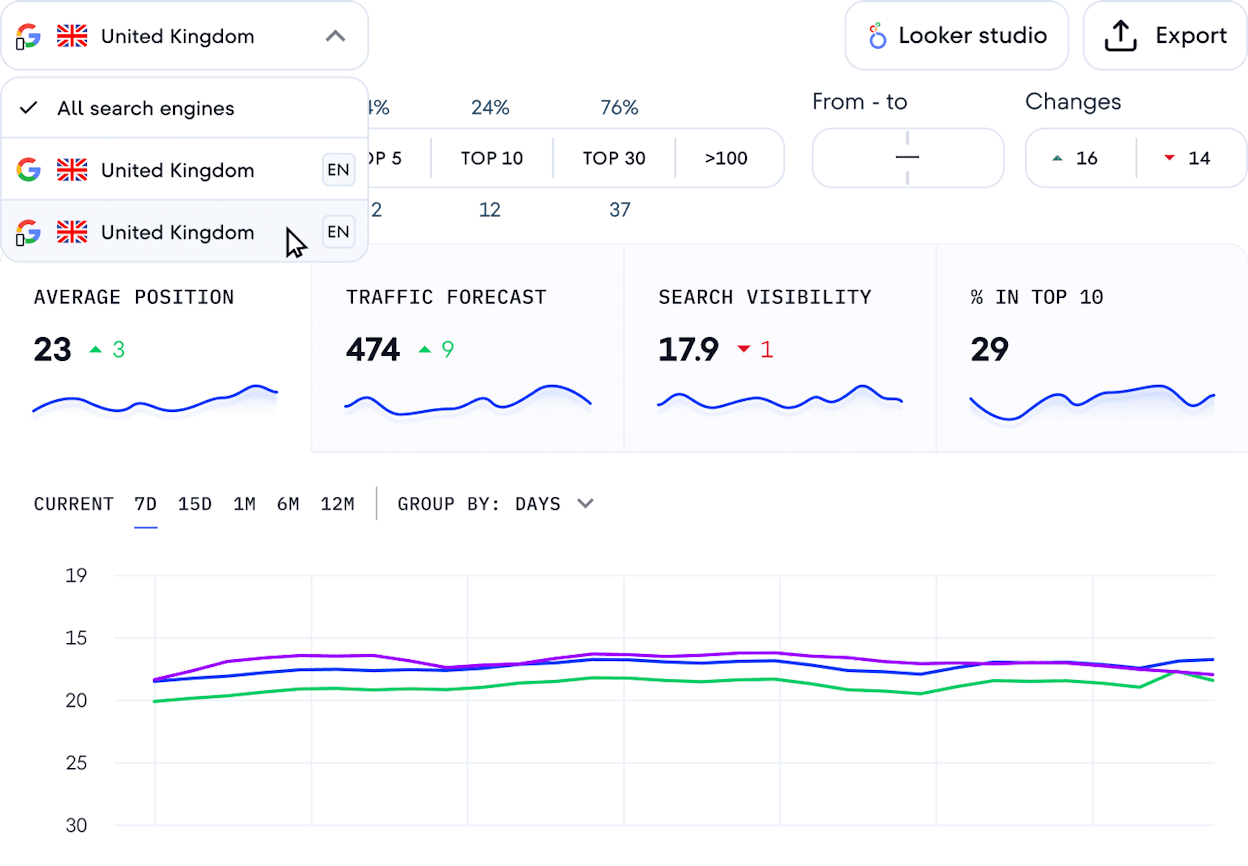This screenshot has height=866, width=1248.
Task: Click green up triangle next to 16
Action: 1057,158
